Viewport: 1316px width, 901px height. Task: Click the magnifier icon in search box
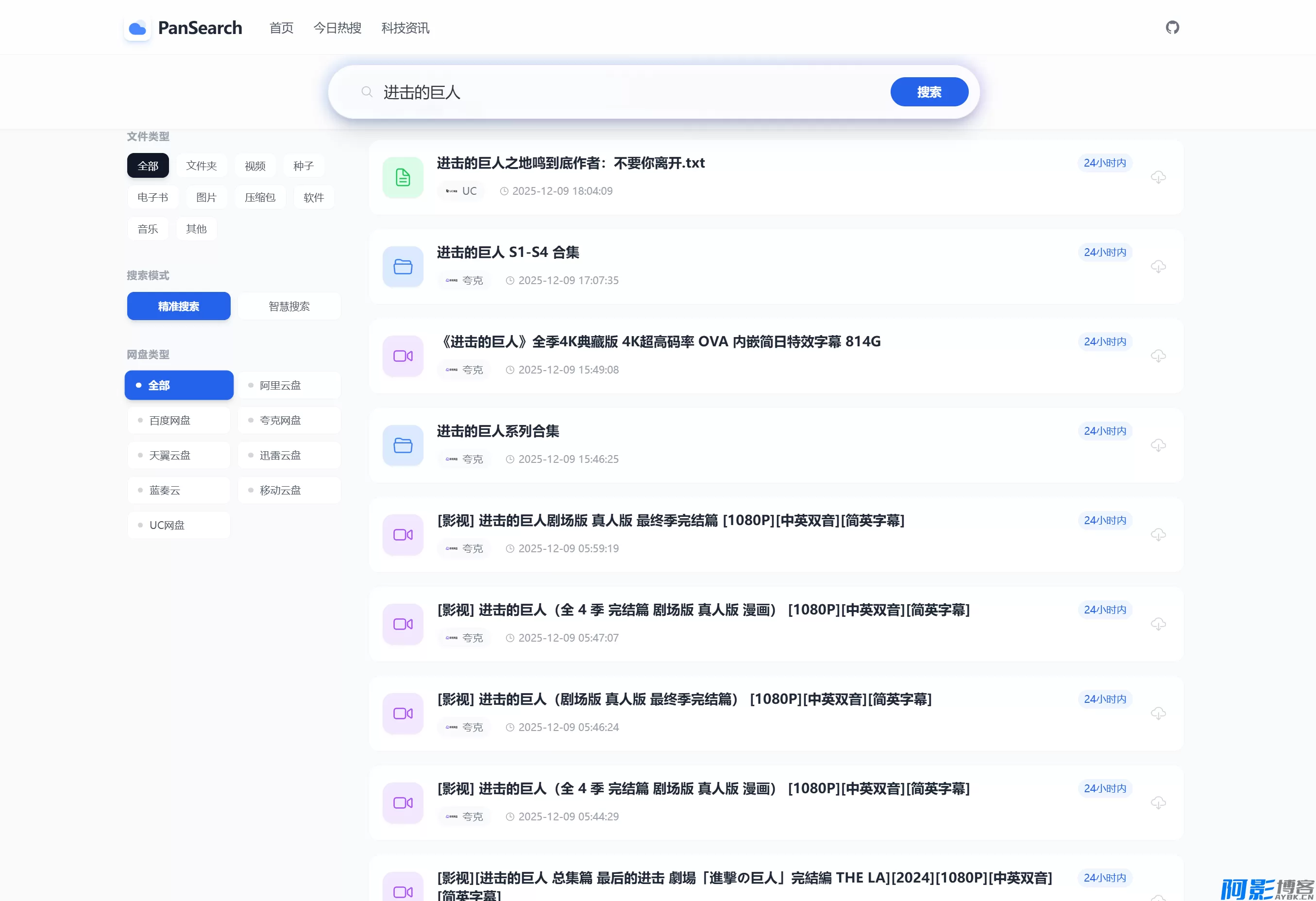[x=367, y=92]
